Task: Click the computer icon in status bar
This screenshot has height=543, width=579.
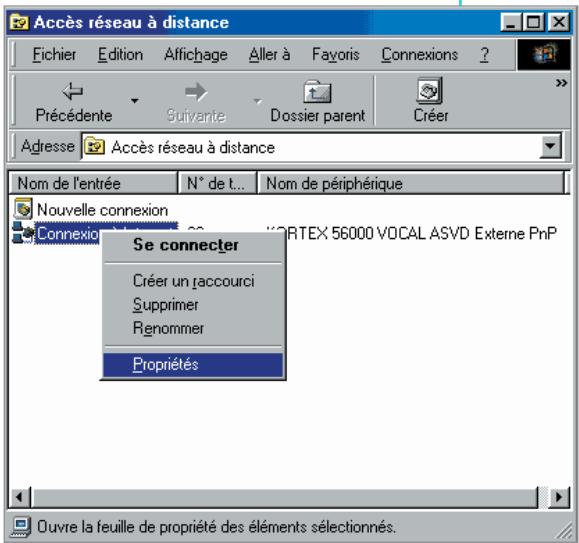Action: point(21,527)
